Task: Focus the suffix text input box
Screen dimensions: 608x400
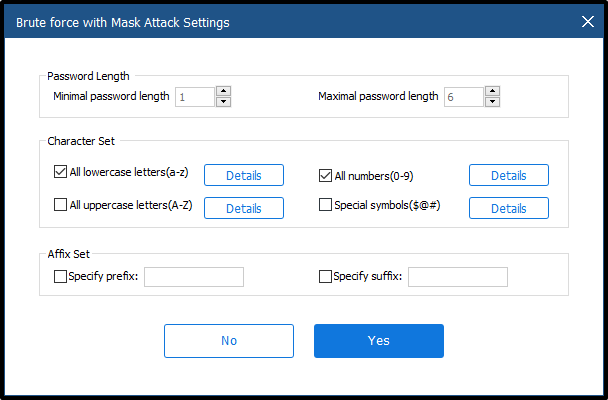Action: pos(457,277)
